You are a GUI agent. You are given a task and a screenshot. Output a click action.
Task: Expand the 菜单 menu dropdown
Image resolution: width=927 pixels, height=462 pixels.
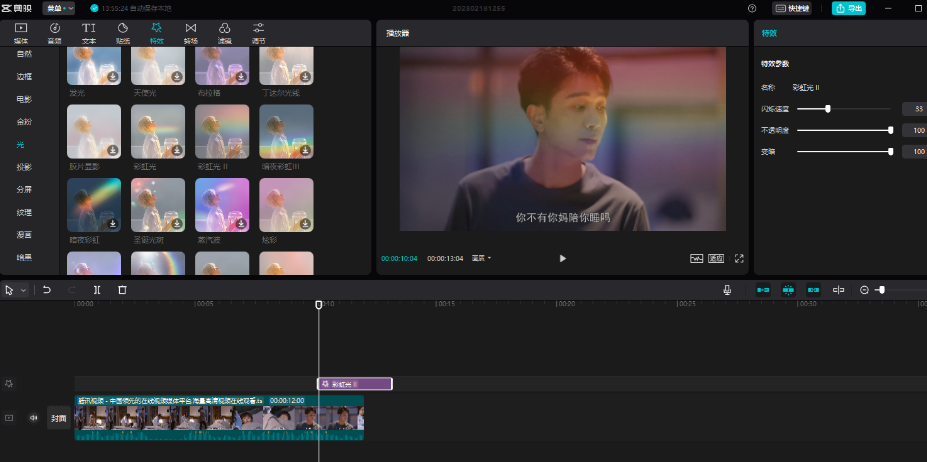tap(59, 8)
